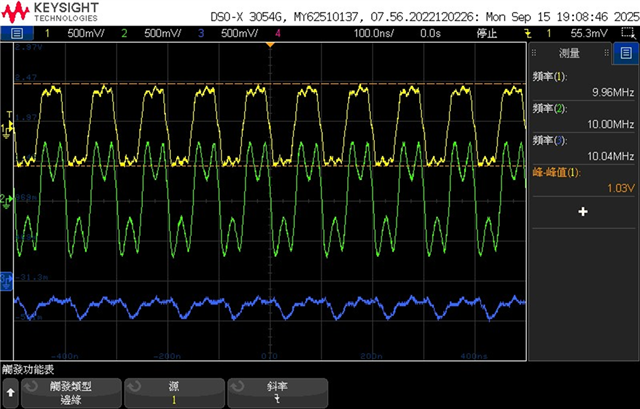Click channel 2 scale 500mV/ value
This screenshot has width=640, height=409.
pos(162,33)
